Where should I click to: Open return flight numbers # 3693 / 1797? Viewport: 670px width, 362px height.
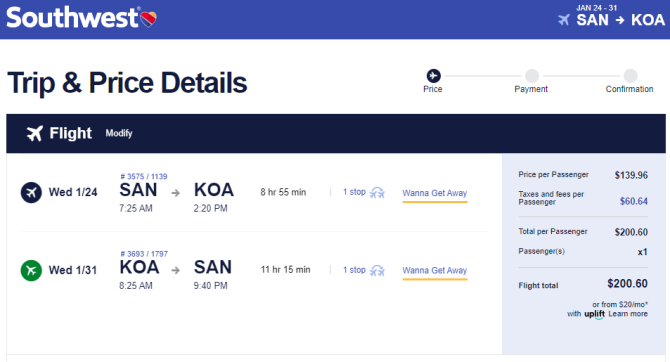coord(144,253)
